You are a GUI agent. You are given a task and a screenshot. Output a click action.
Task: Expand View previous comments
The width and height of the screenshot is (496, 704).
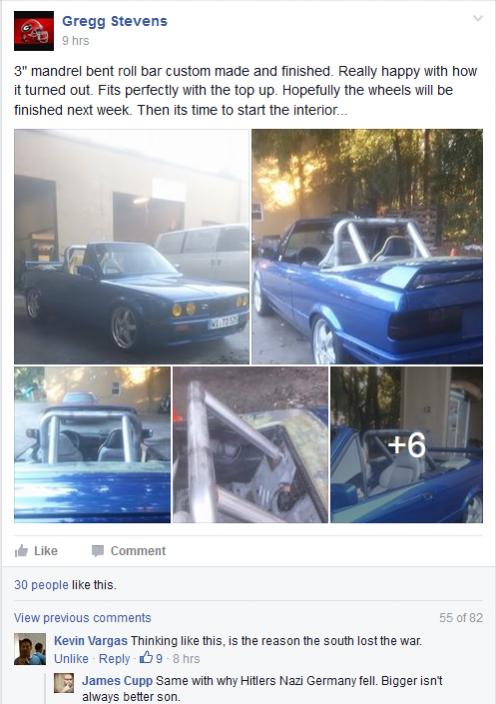tap(83, 618)
